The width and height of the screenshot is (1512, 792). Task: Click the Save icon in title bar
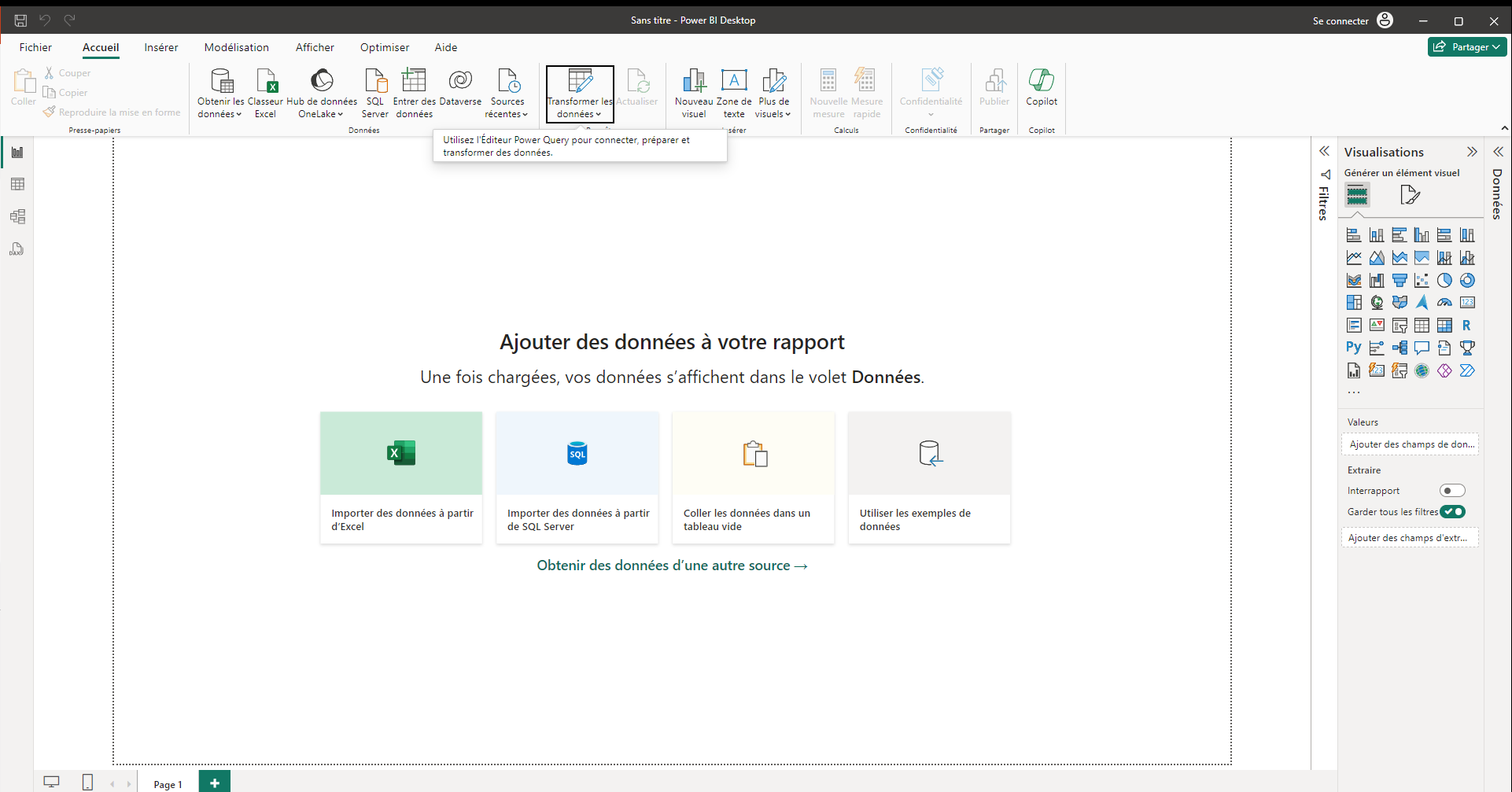tap(20, 20)
